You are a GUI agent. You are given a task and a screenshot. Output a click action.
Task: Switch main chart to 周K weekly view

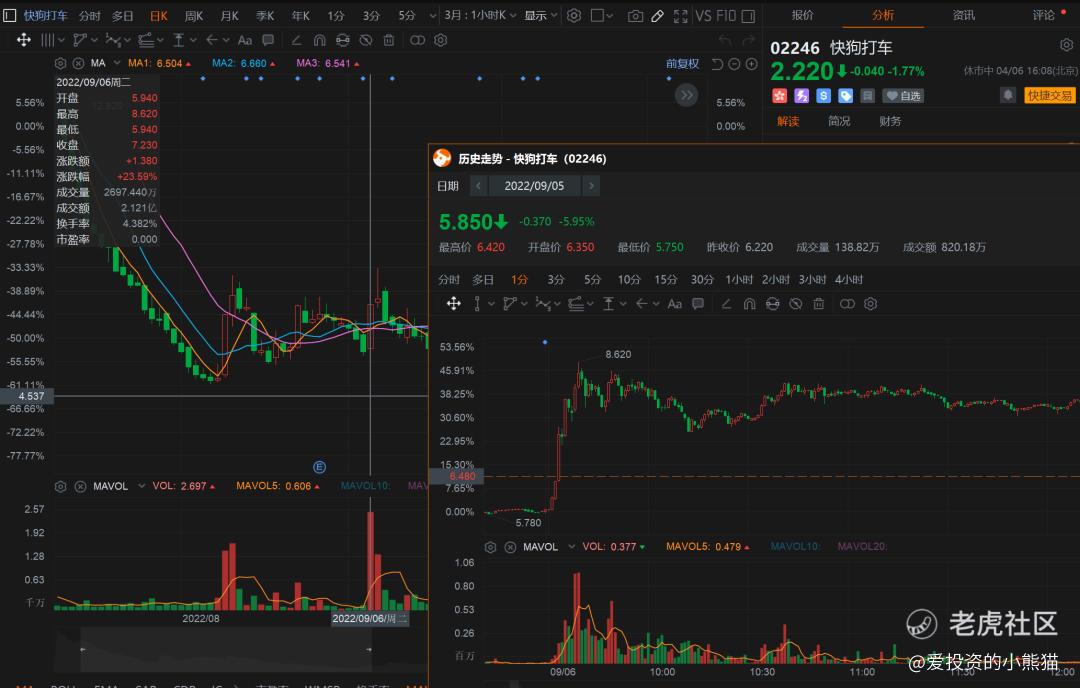[194, 15]
